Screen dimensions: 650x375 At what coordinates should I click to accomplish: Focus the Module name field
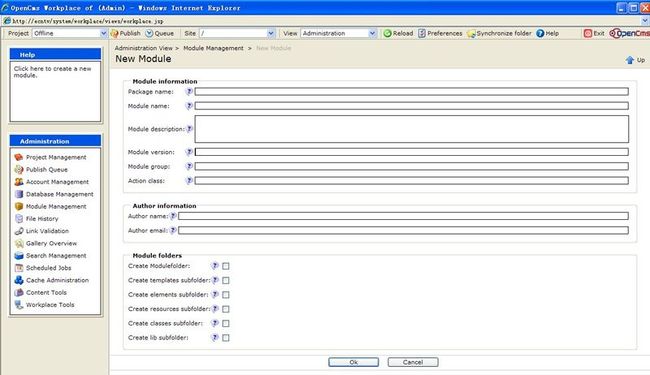click(412, 106)
